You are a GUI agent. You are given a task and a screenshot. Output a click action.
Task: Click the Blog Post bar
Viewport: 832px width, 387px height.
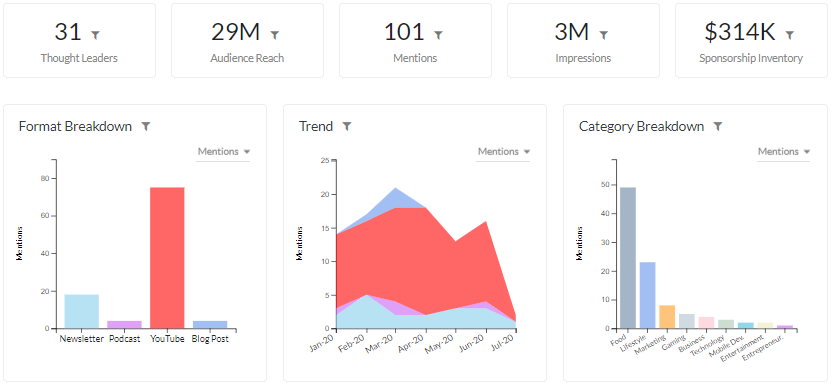coord(210,325)
